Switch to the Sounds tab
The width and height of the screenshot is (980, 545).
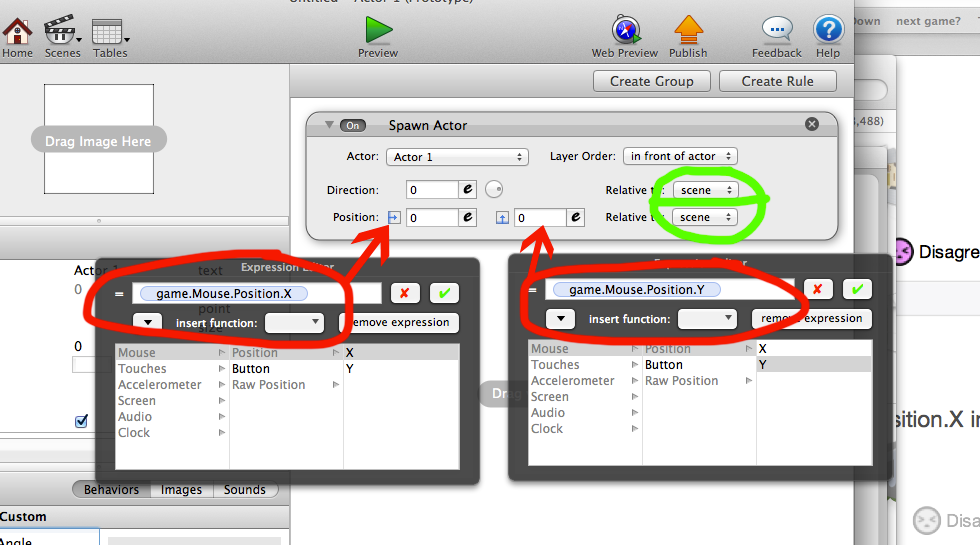pyautogui.click(x=245, y=490)
